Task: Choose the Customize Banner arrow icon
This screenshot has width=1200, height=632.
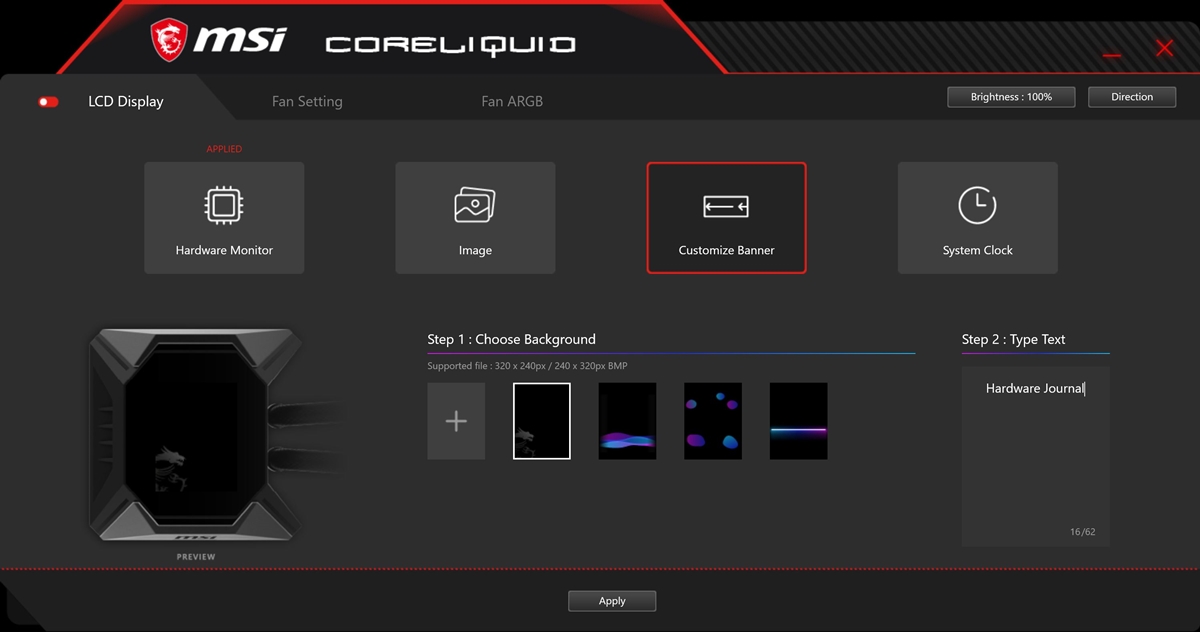Action: (726, 207)
